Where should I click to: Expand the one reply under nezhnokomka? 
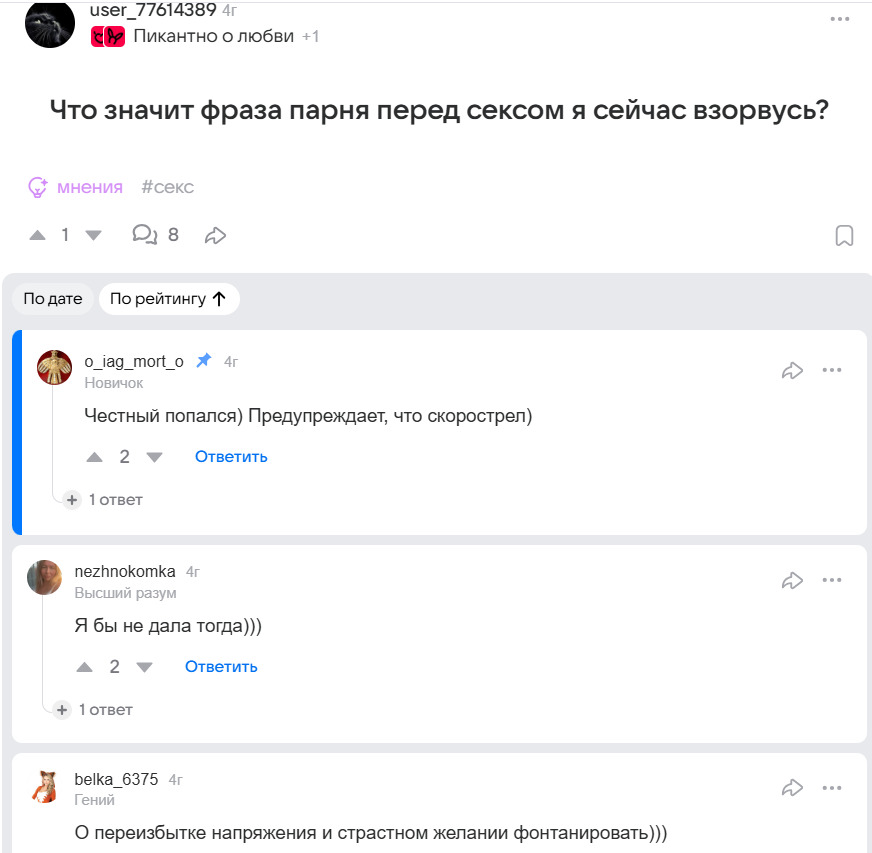[x=94, y=709]
